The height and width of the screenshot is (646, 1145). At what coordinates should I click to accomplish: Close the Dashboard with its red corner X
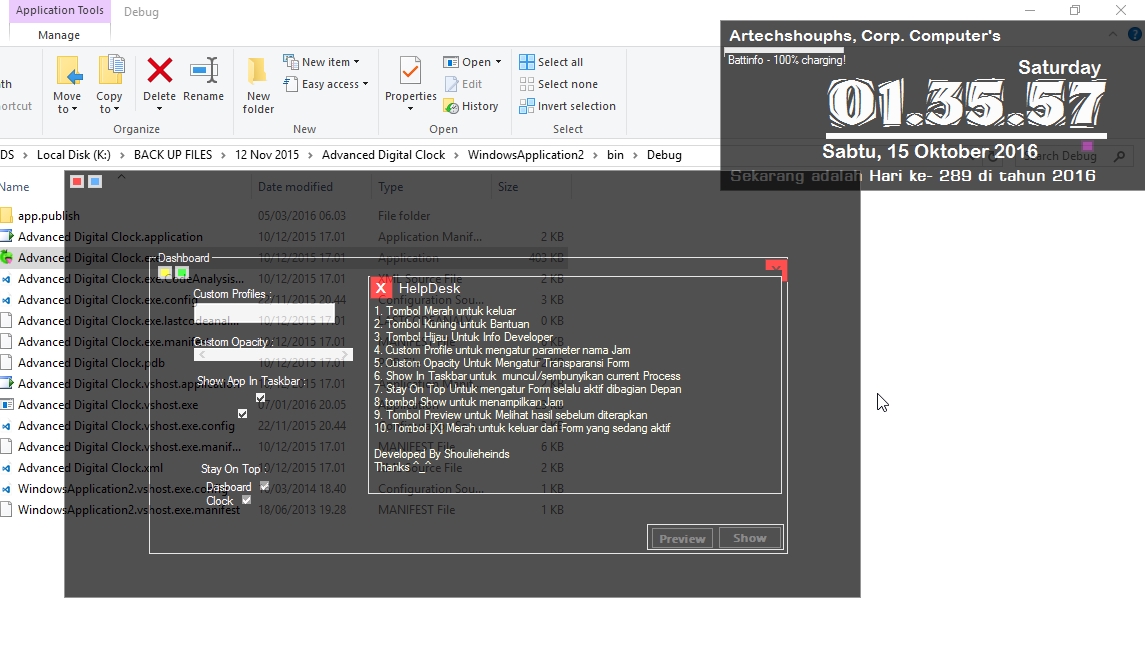pyautogui.click(x=776, y=269)
